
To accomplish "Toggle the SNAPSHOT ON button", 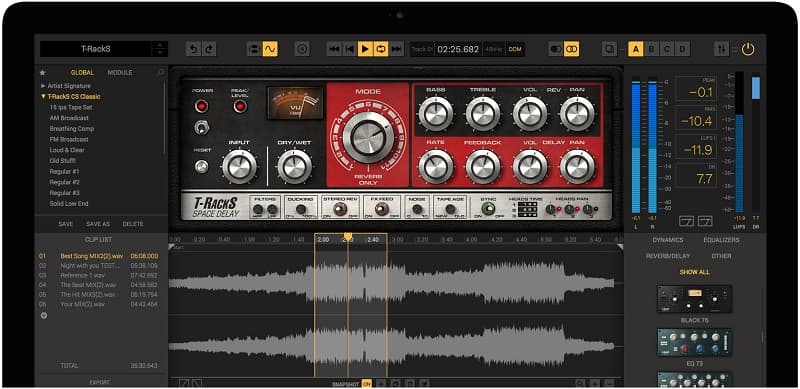I will click(x=366, y=383).
